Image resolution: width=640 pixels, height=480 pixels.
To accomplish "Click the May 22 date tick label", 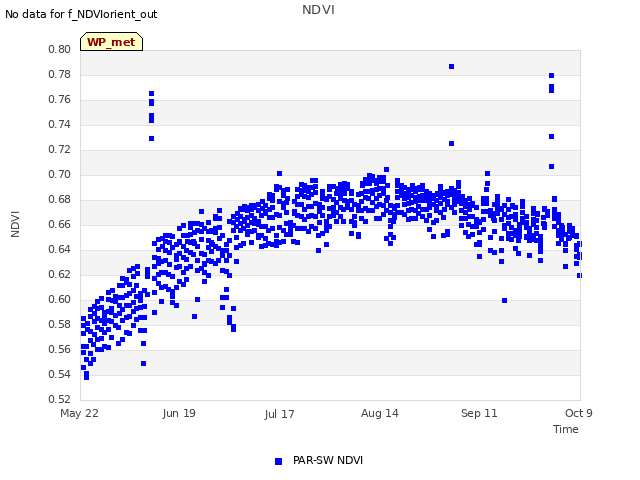I will point(79,413).
